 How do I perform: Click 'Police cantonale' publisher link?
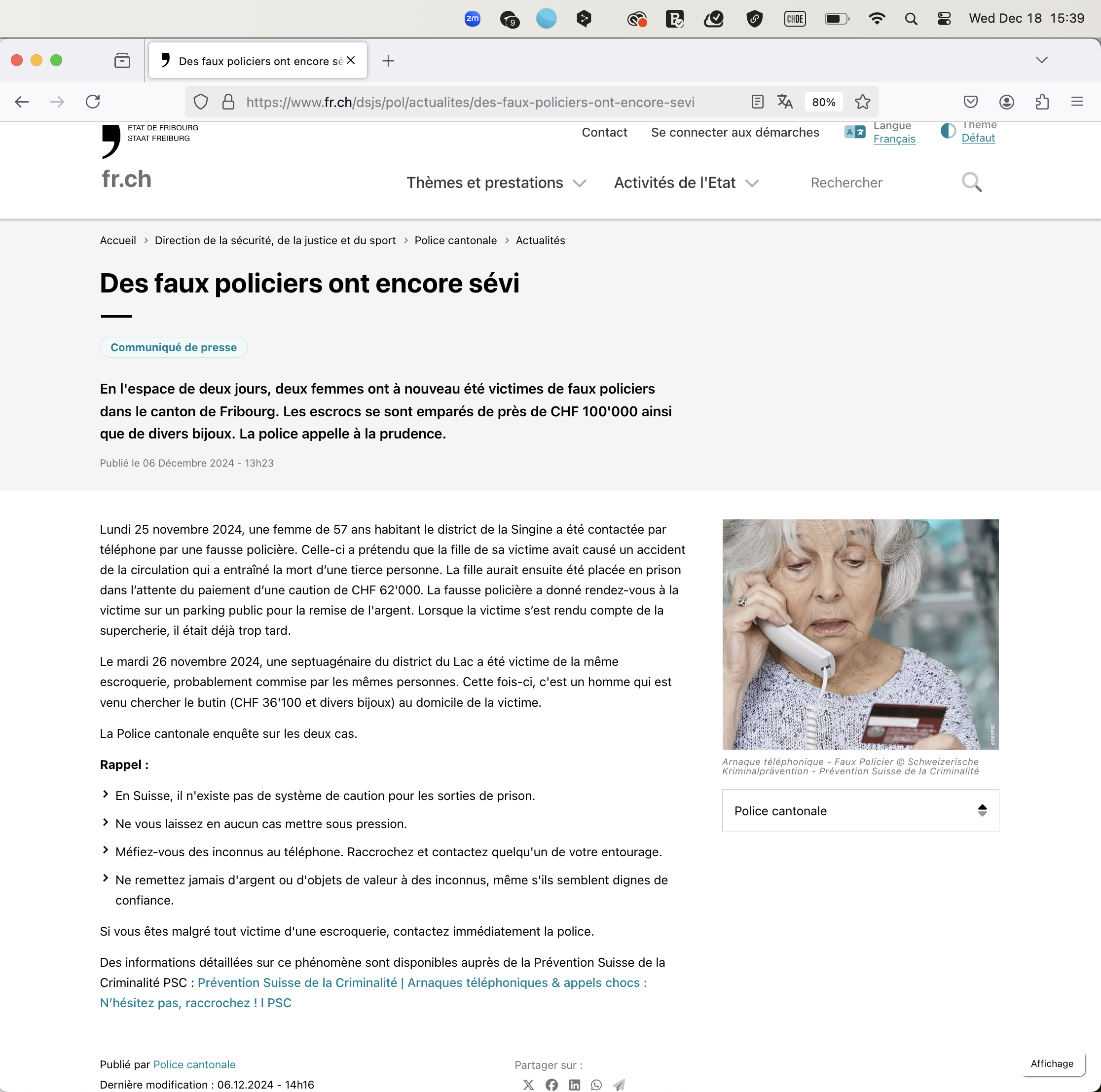(x=194, y=1064)
